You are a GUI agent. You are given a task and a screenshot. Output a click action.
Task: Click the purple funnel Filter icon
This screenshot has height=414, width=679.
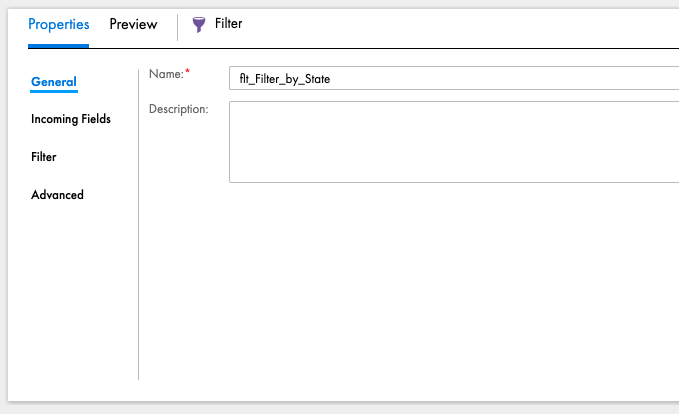click(199, 25)
